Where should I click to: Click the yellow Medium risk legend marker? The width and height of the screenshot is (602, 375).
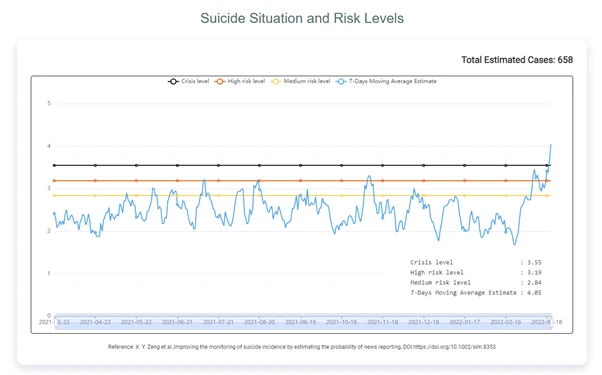point(276,81)
